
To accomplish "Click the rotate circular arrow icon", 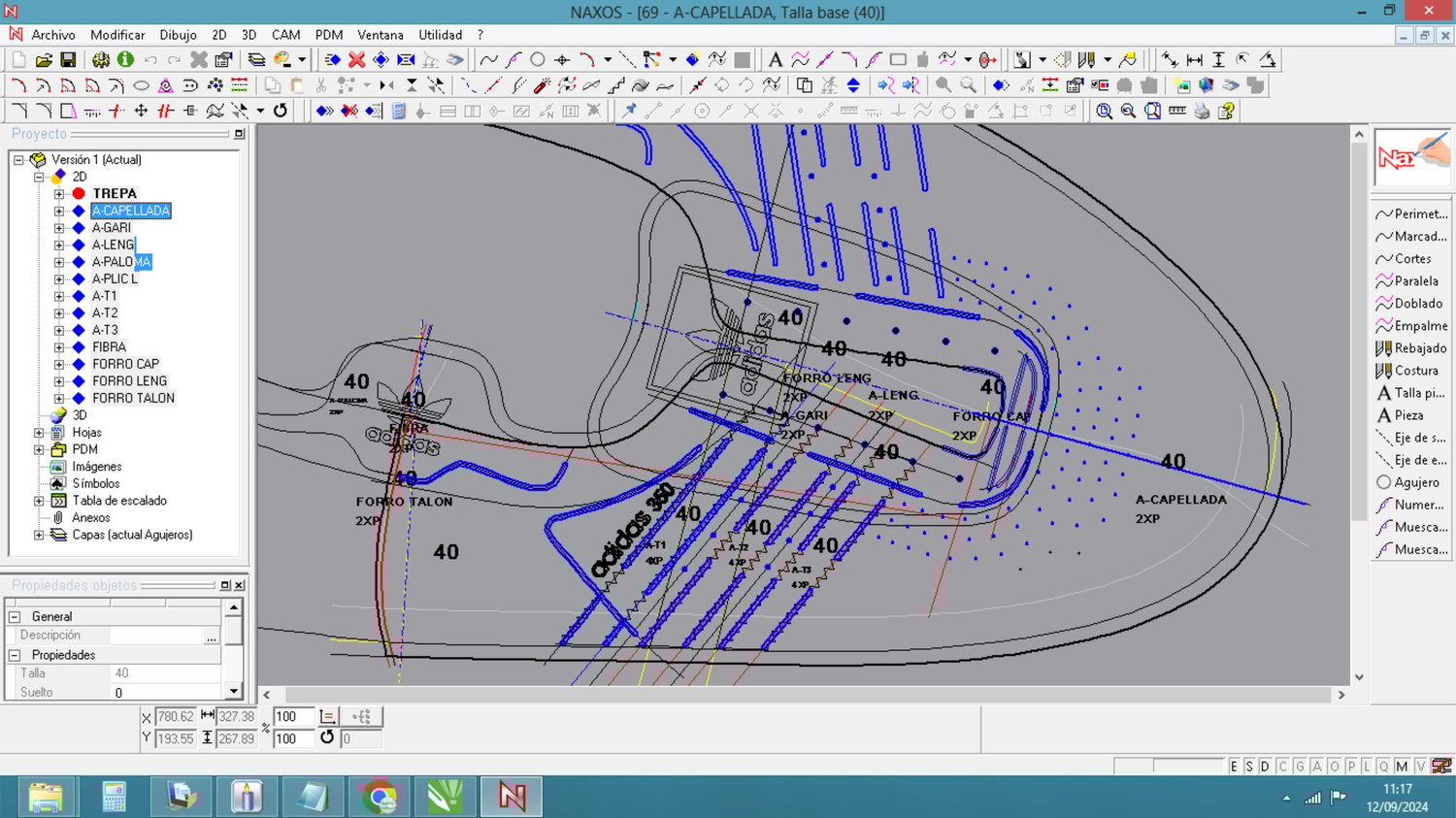I will coord(281,111).
